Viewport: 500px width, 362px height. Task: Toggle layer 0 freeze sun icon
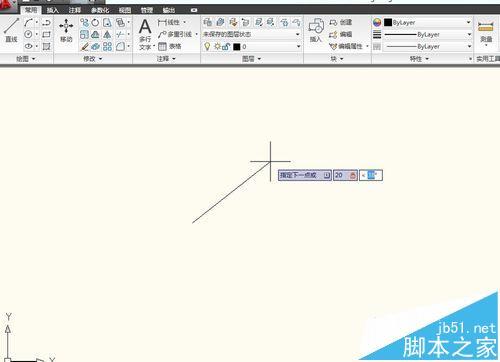click(217, 46)
